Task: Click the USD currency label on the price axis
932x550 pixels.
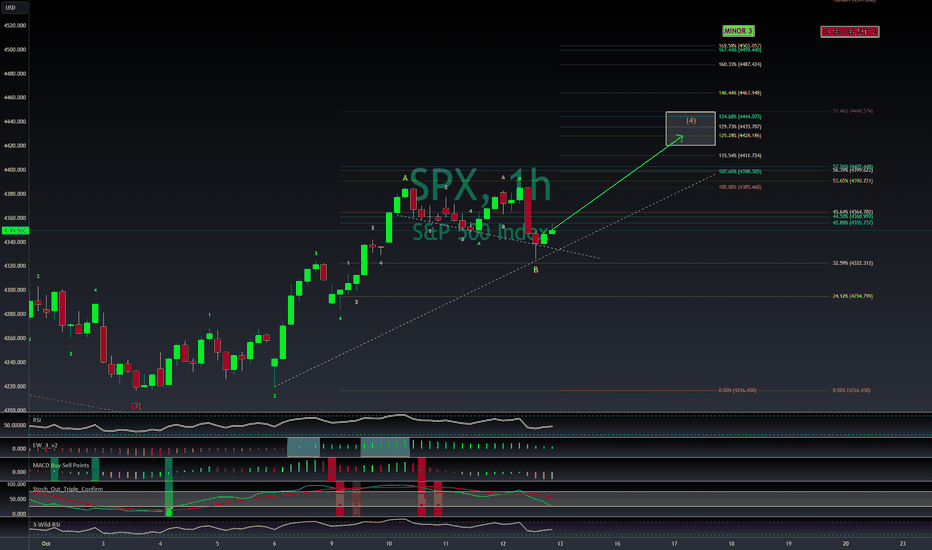Action: (x=11, y=8)
